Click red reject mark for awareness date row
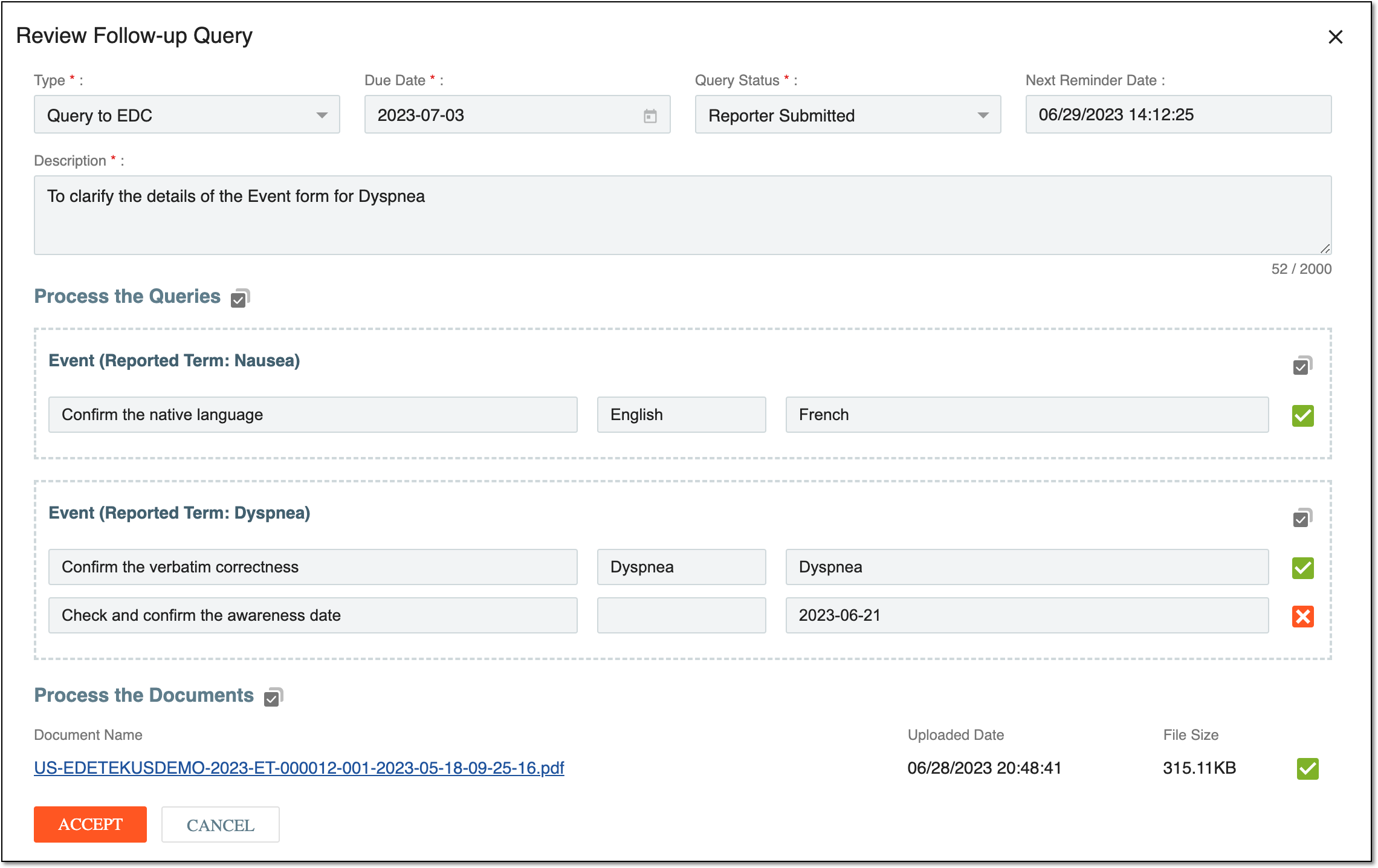Image resolution: width=1378 pixels, height=868 pixels. (1302, 616)
